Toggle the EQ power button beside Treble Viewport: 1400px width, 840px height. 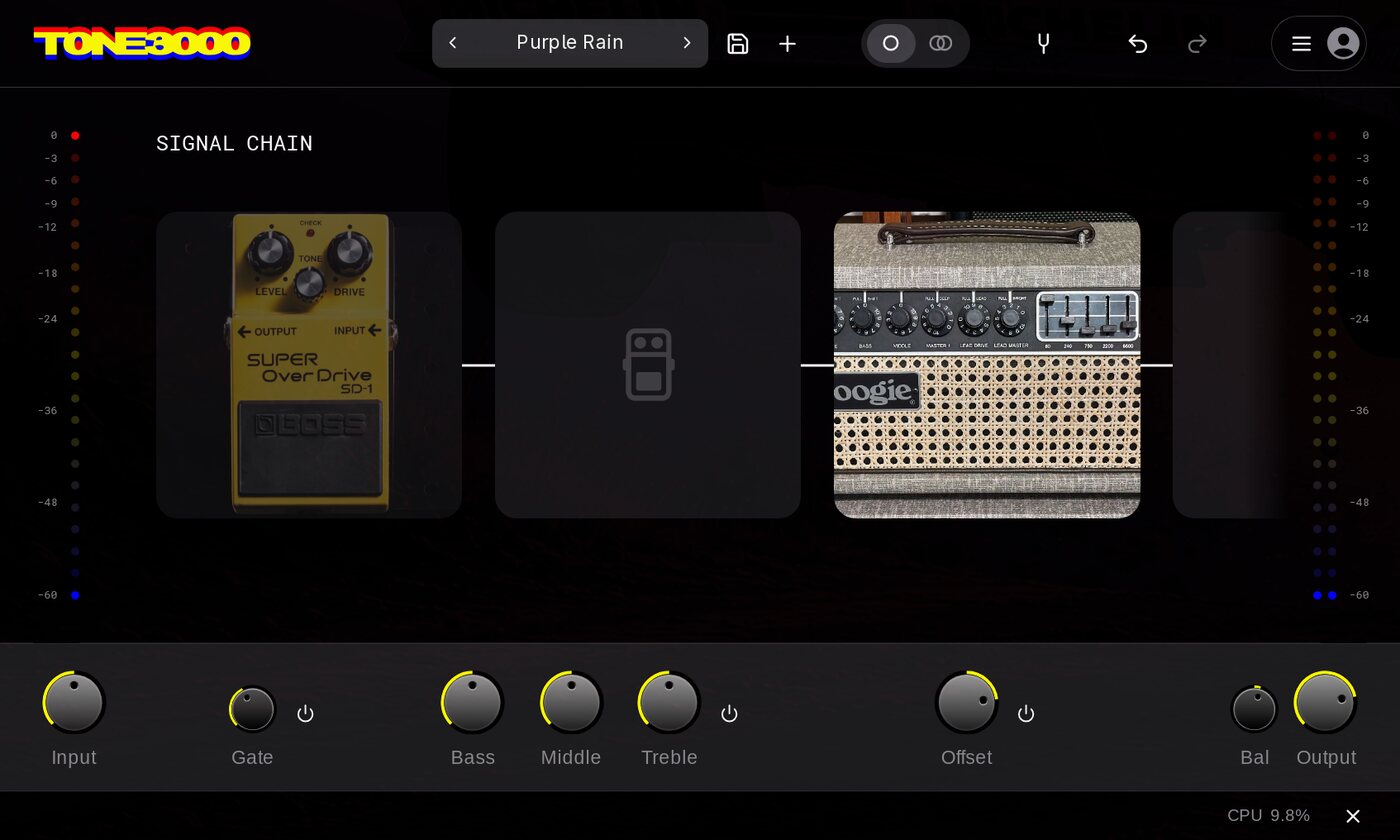[x=730, y=713]
